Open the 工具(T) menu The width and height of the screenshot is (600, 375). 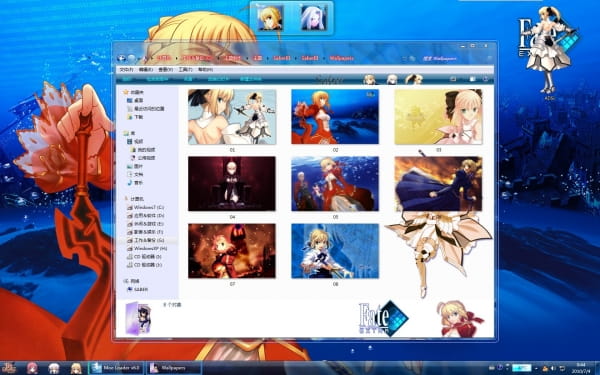tap(185, 70)
